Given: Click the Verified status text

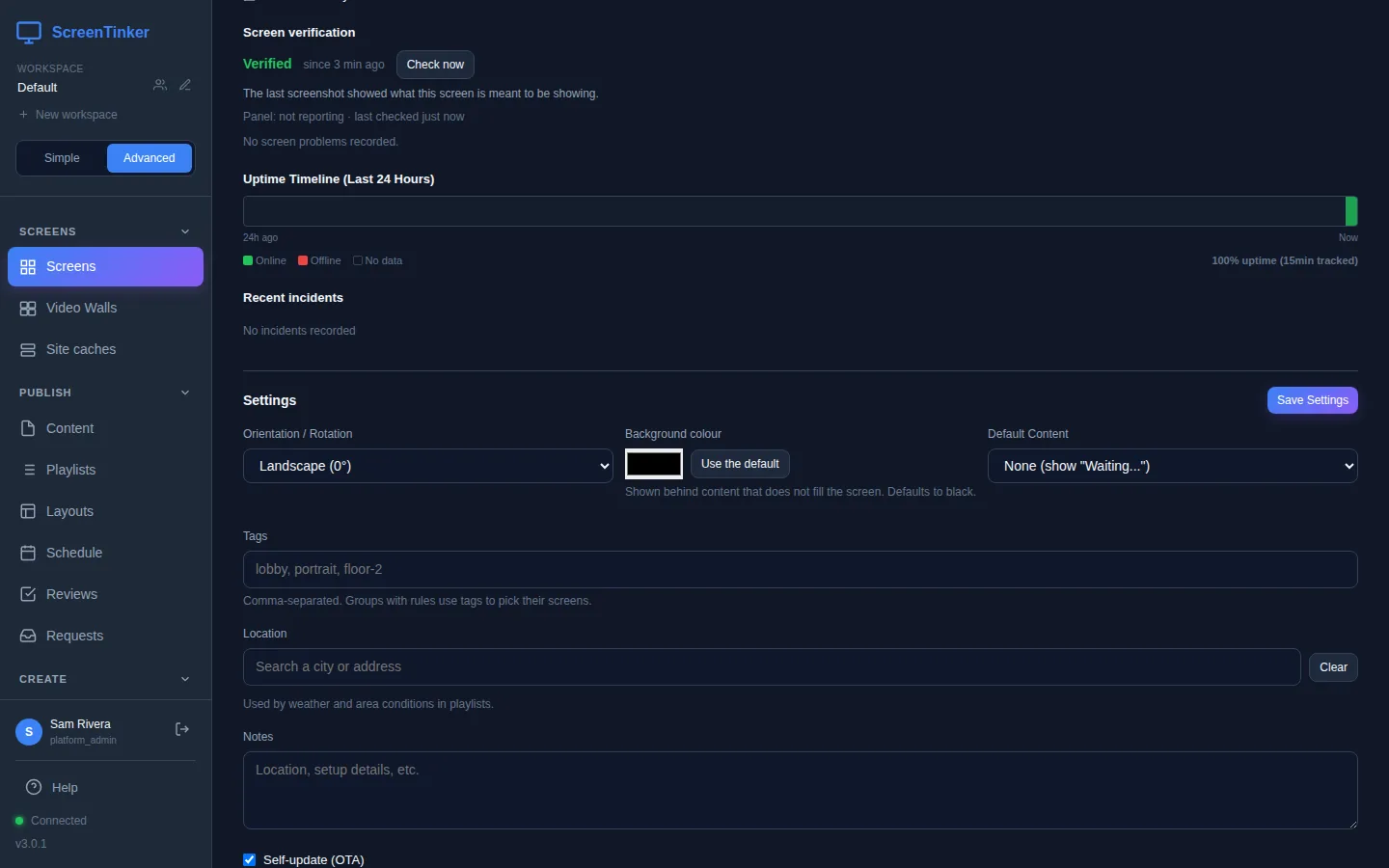Looking at the screenshot, I should coord(267,64).
